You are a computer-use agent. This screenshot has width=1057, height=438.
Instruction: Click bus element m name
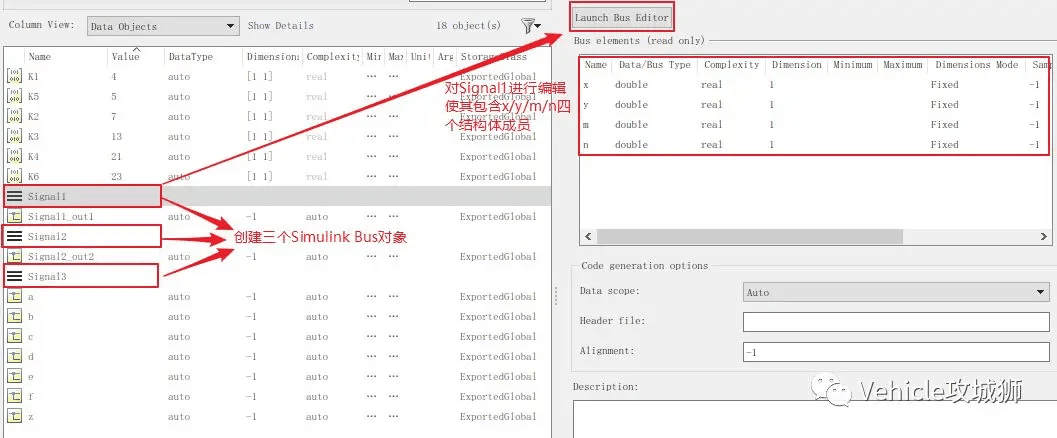(586, 124)
